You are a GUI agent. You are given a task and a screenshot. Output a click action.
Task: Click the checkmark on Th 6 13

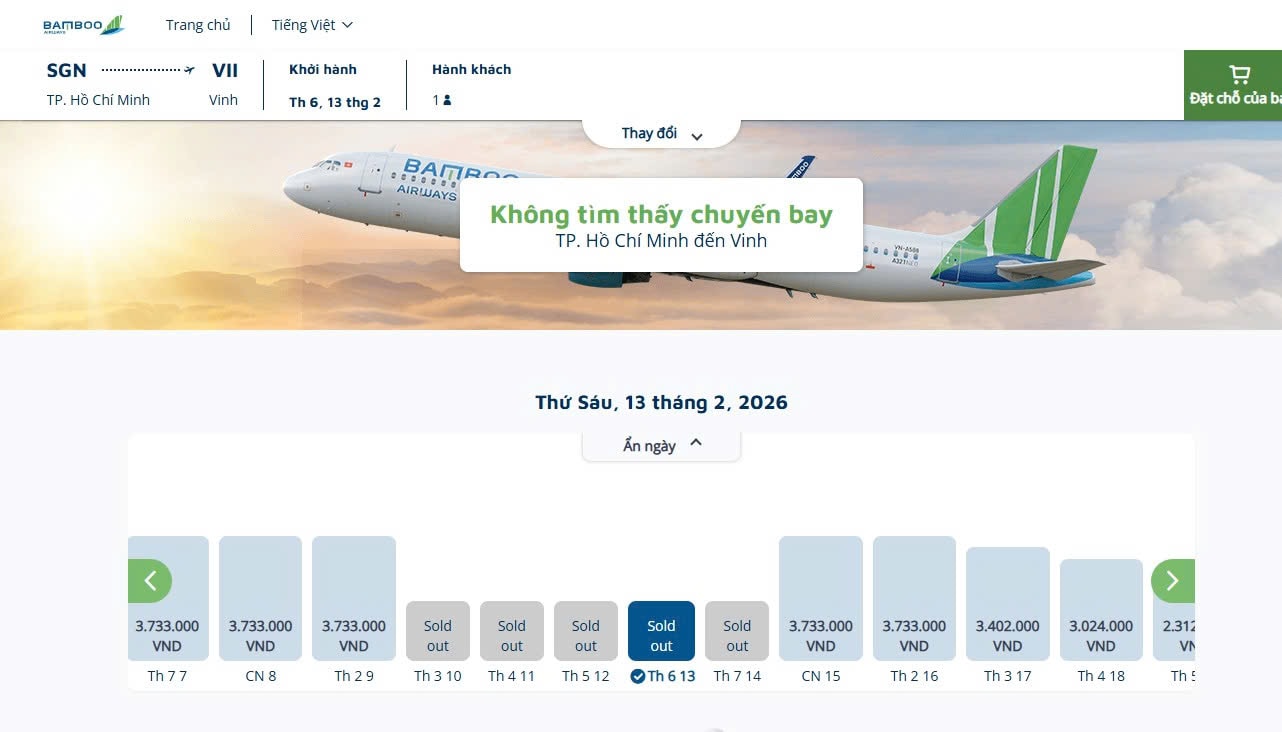tap(637, 676)
